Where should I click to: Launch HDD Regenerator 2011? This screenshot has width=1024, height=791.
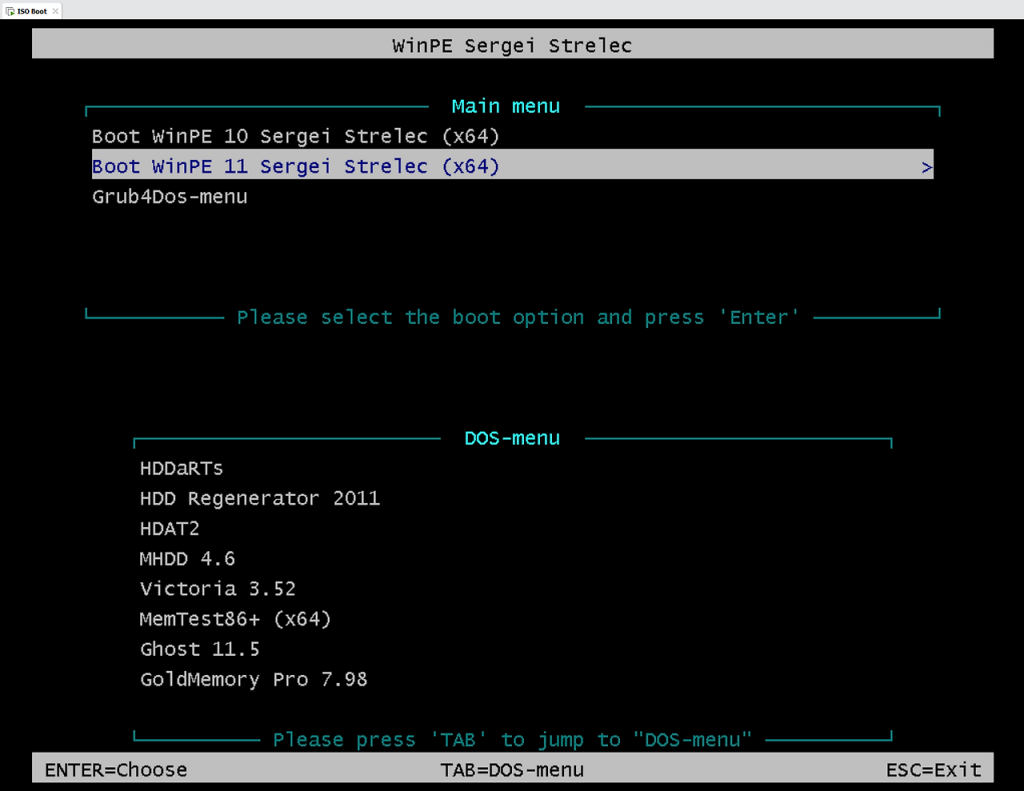coord(260,498)
